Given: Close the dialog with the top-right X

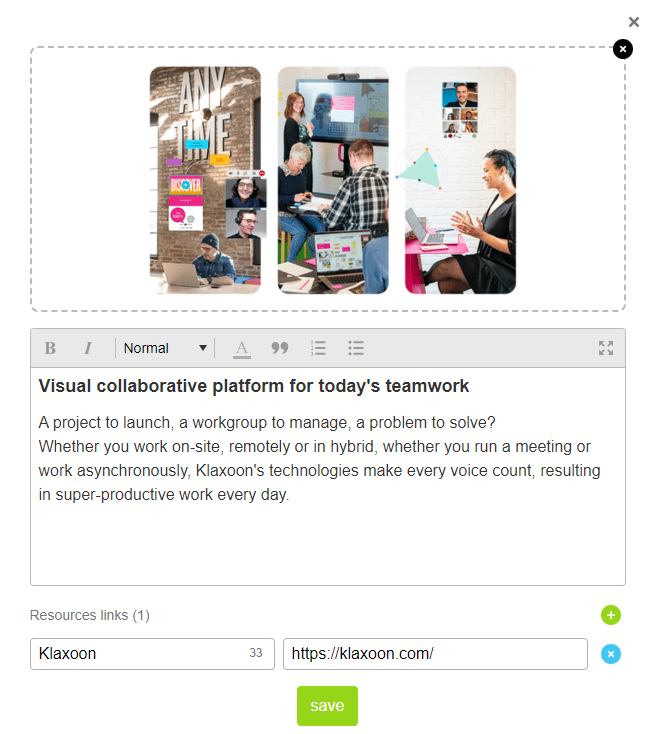Looking at the screenshot, I should coord(634,22).
